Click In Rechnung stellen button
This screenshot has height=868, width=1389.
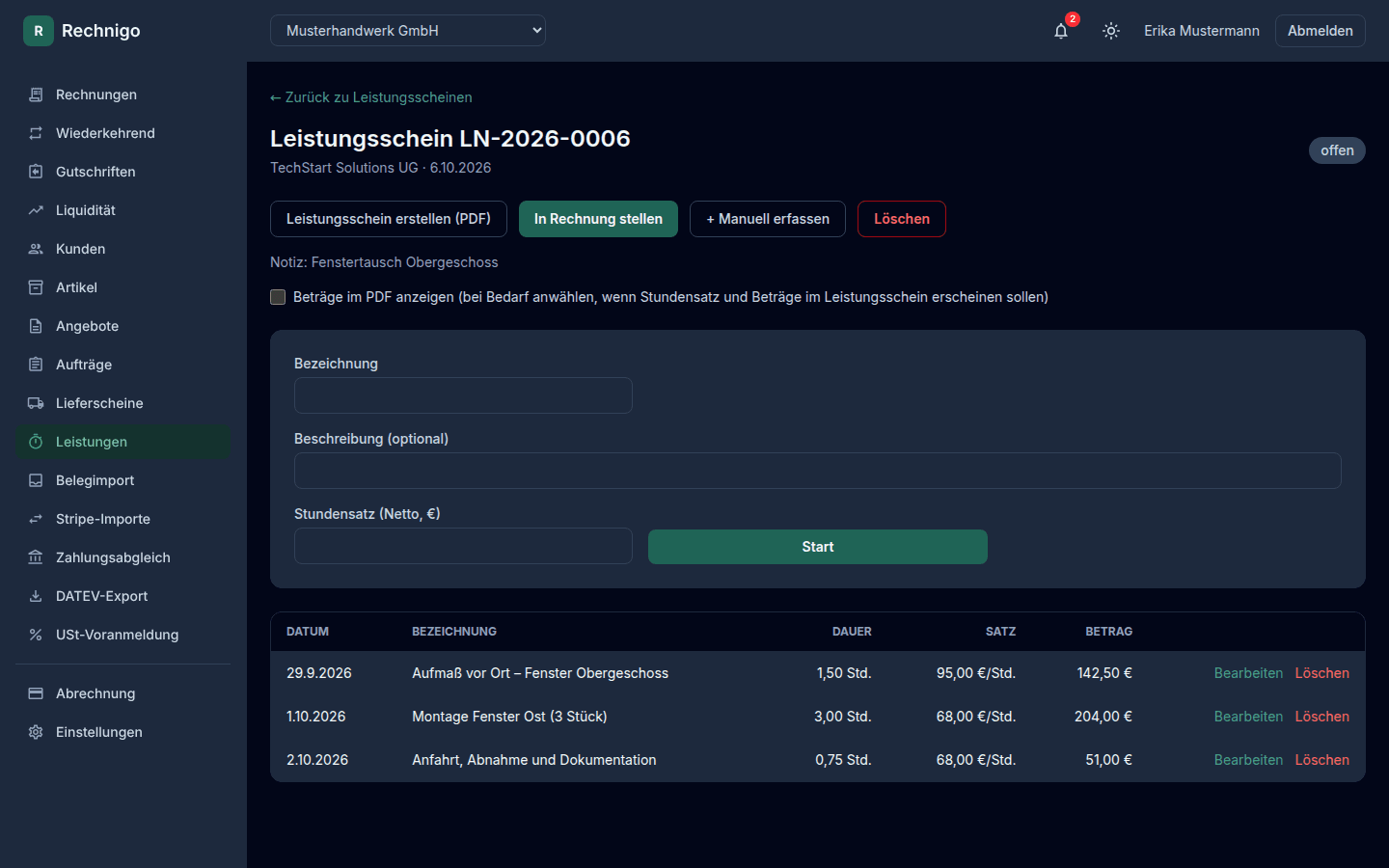click(x=598, y=219)
